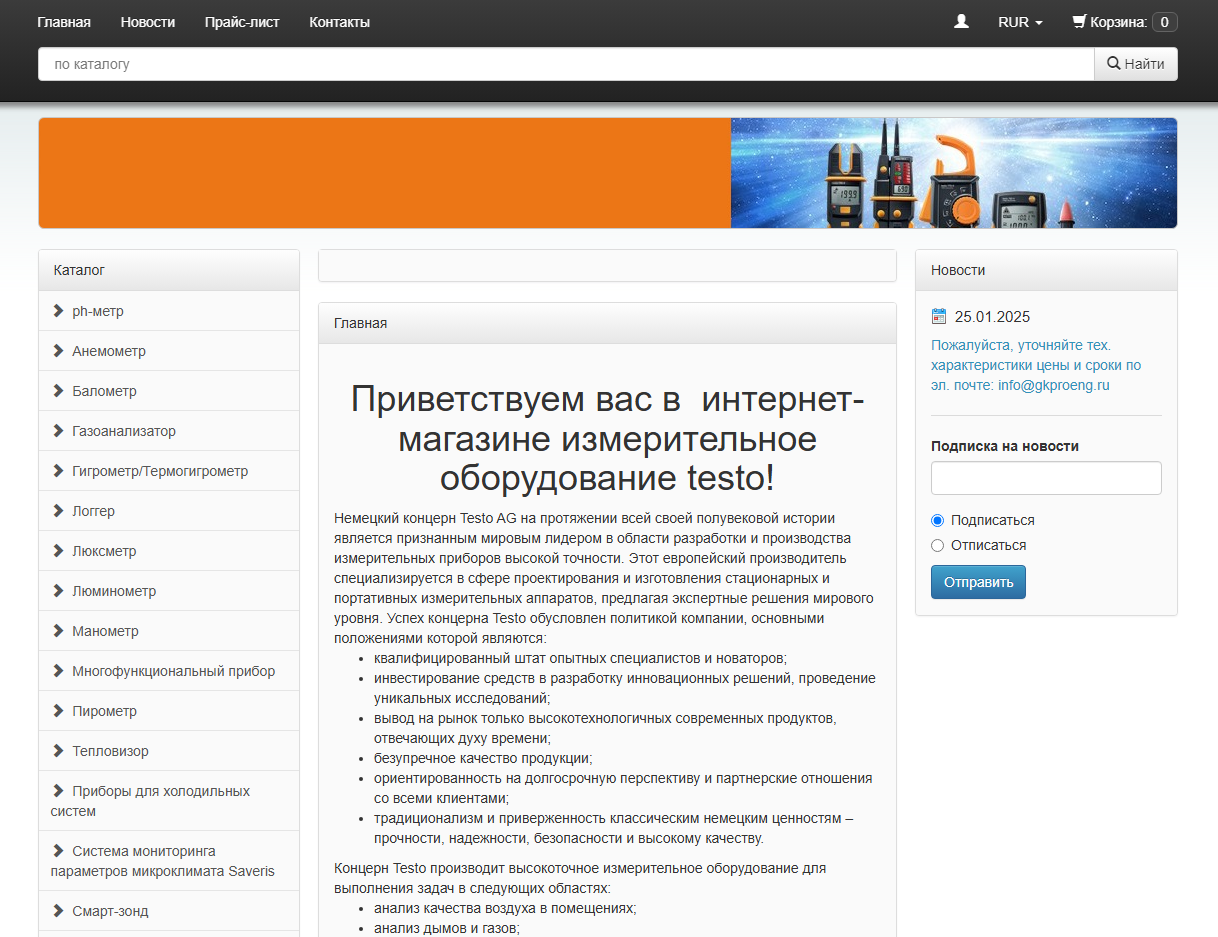Open Новости in top menu
Screen dimensions: 1218x937
(x=147, y=22)
